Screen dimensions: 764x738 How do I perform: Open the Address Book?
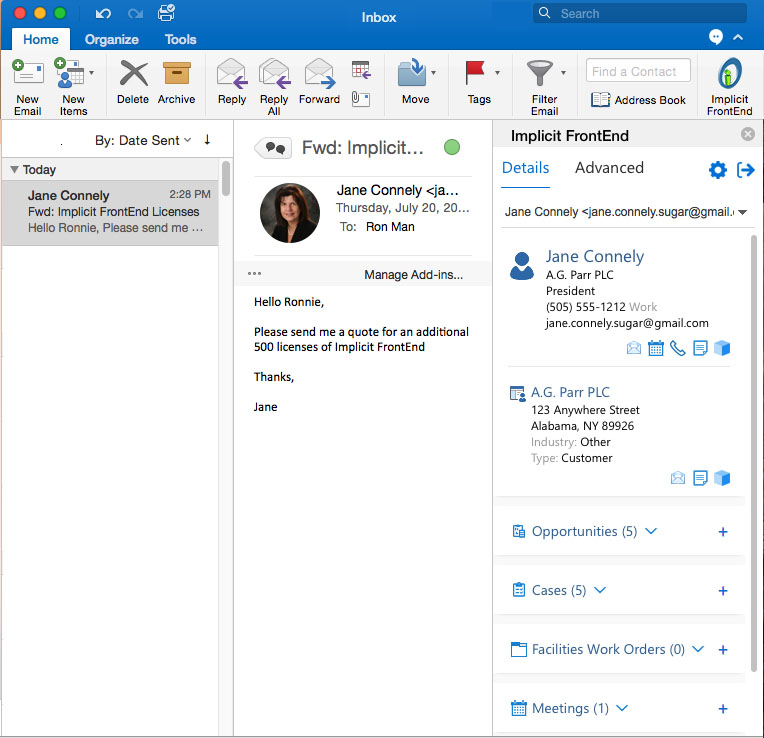639,100
